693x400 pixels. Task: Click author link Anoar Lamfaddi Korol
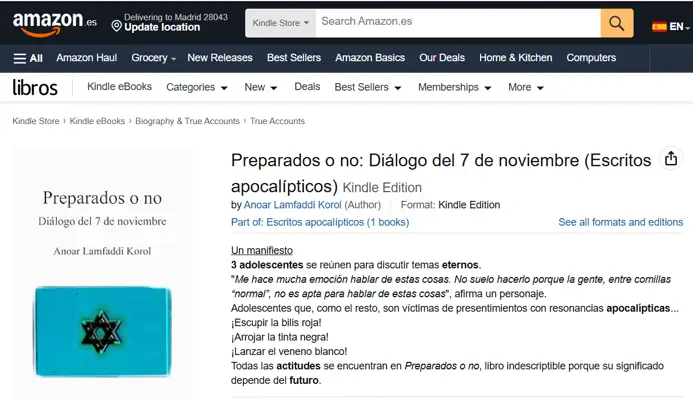(x=292, y=205)
